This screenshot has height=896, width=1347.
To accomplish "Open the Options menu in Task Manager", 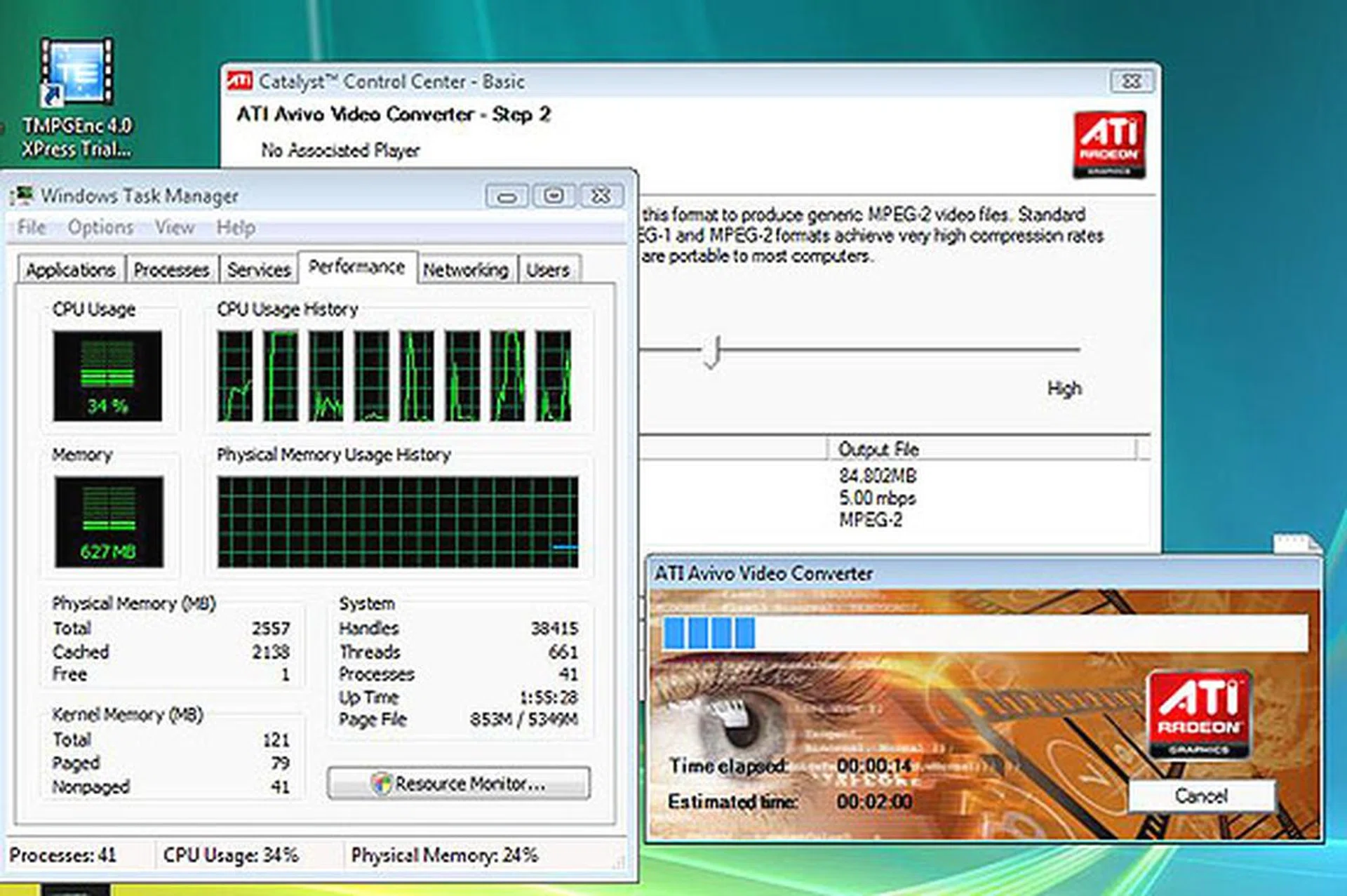I will (100, 227).
